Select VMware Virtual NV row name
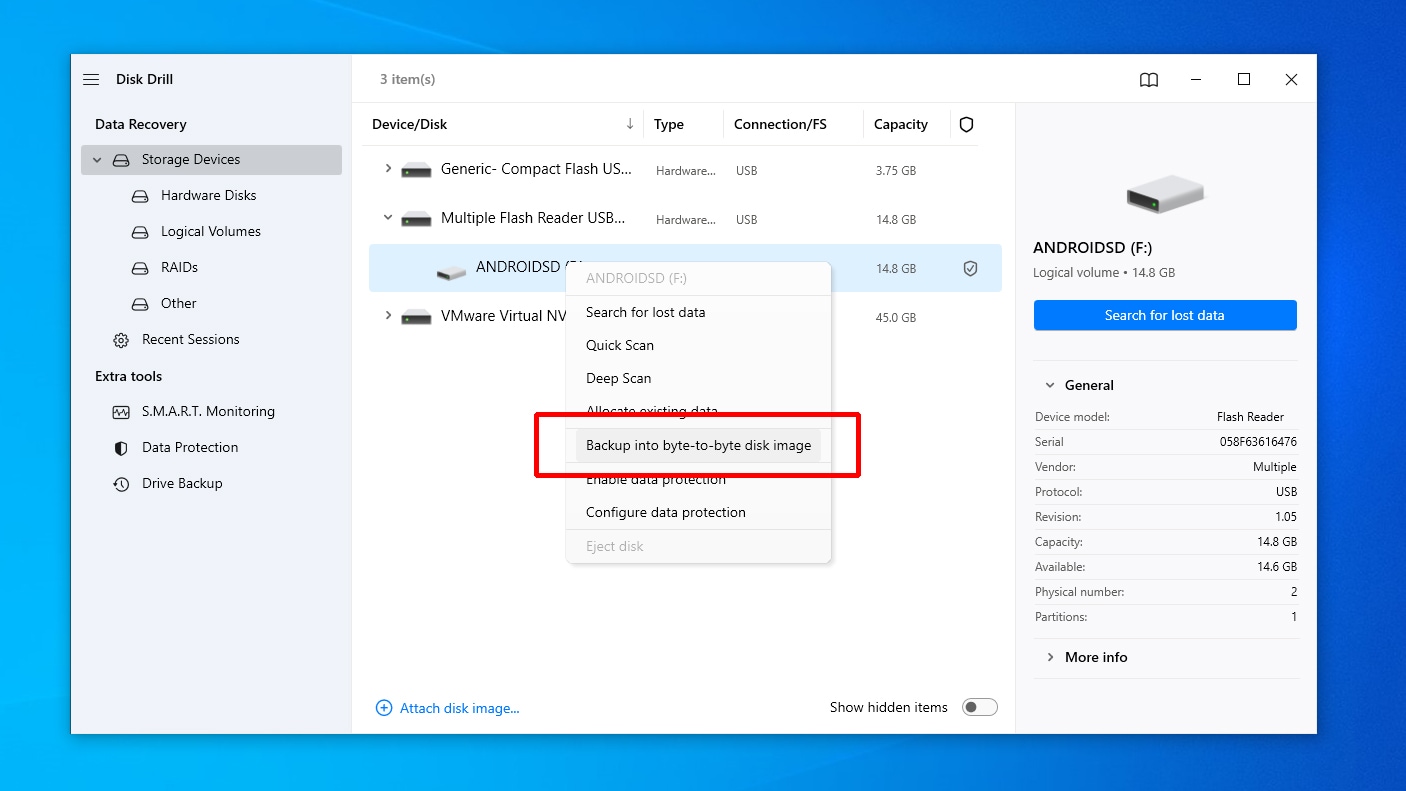 [x=504, y=316]
